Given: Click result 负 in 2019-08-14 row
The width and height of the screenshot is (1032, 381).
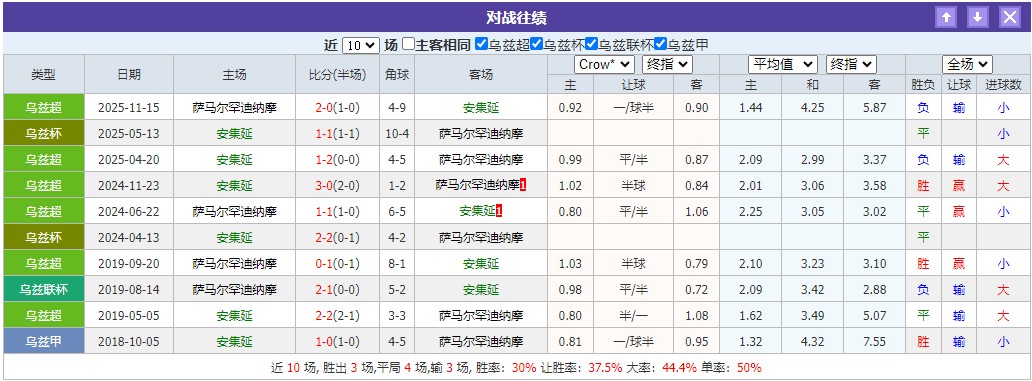Looking at the screenshot, I should 923,290.
